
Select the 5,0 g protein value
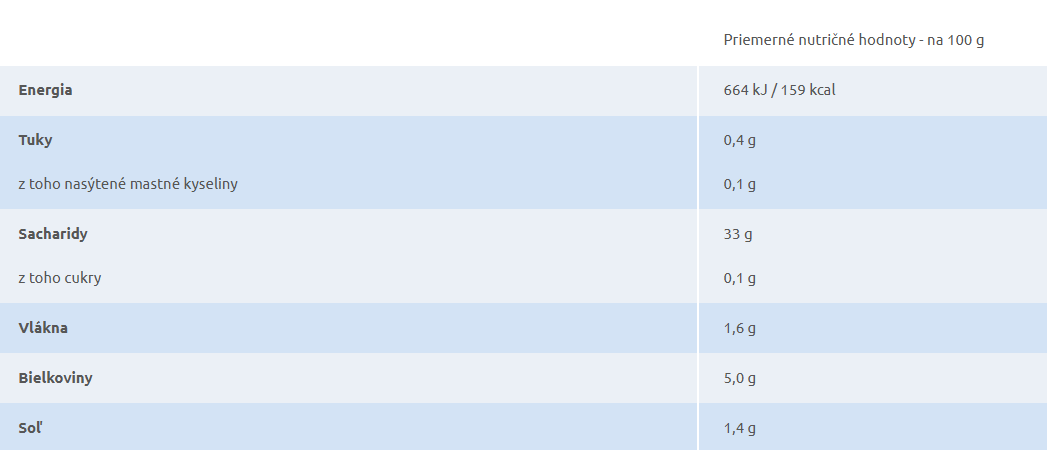740,379
